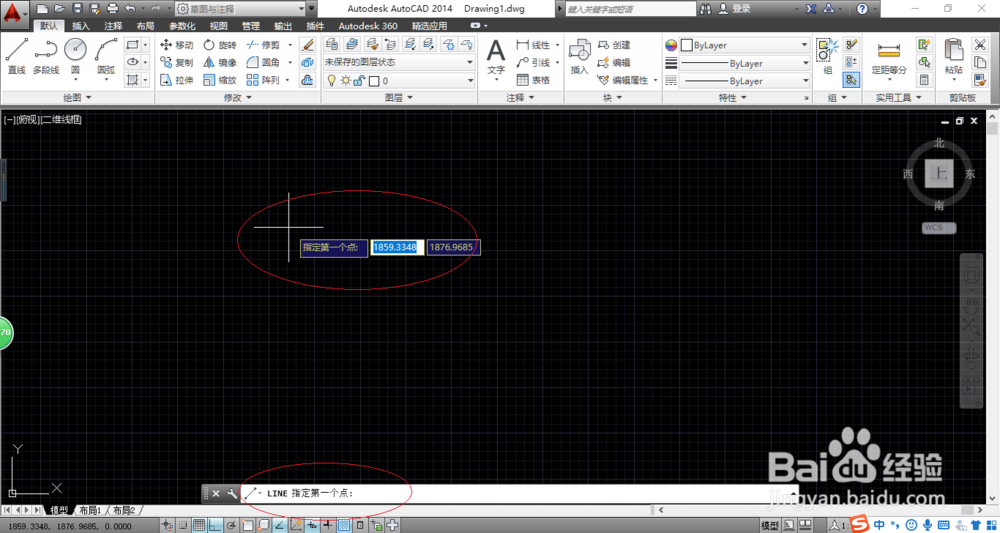Click the 表格 (Table) tool
The image size is (1000, 533).
[534, 80]
